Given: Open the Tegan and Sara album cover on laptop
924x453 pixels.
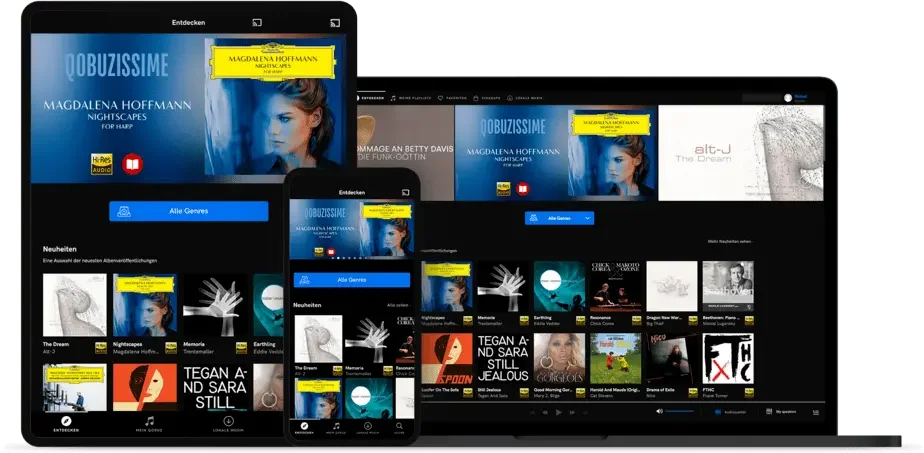Looking at the screenshot, I should [x=503, y=358].
